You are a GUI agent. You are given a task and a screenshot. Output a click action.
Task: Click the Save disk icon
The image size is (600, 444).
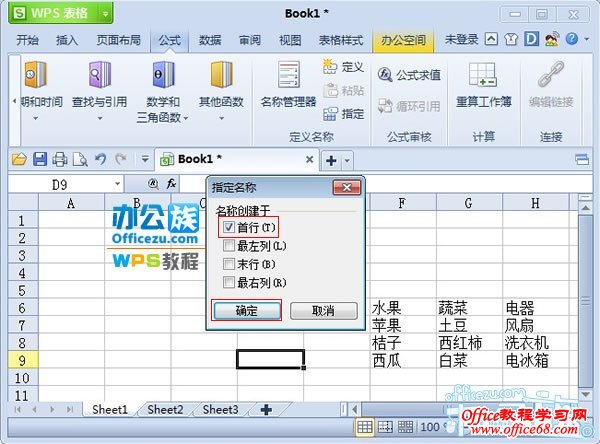coord(40,159)
